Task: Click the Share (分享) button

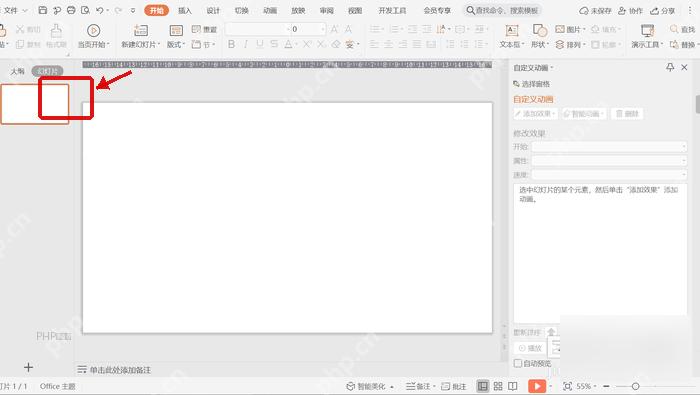Action: pos(663,10)
